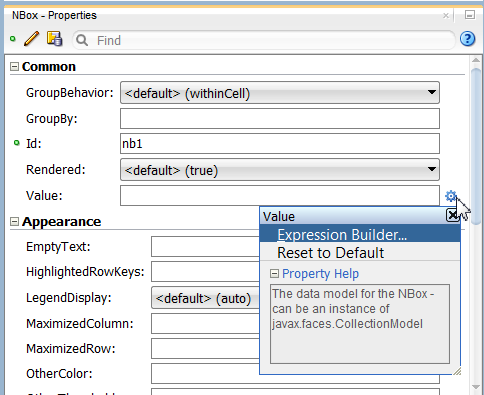The height and width of the screenshot is (395, 484).
Task: Click the 'LegendDisplay:' label
Action: point(69,298)
